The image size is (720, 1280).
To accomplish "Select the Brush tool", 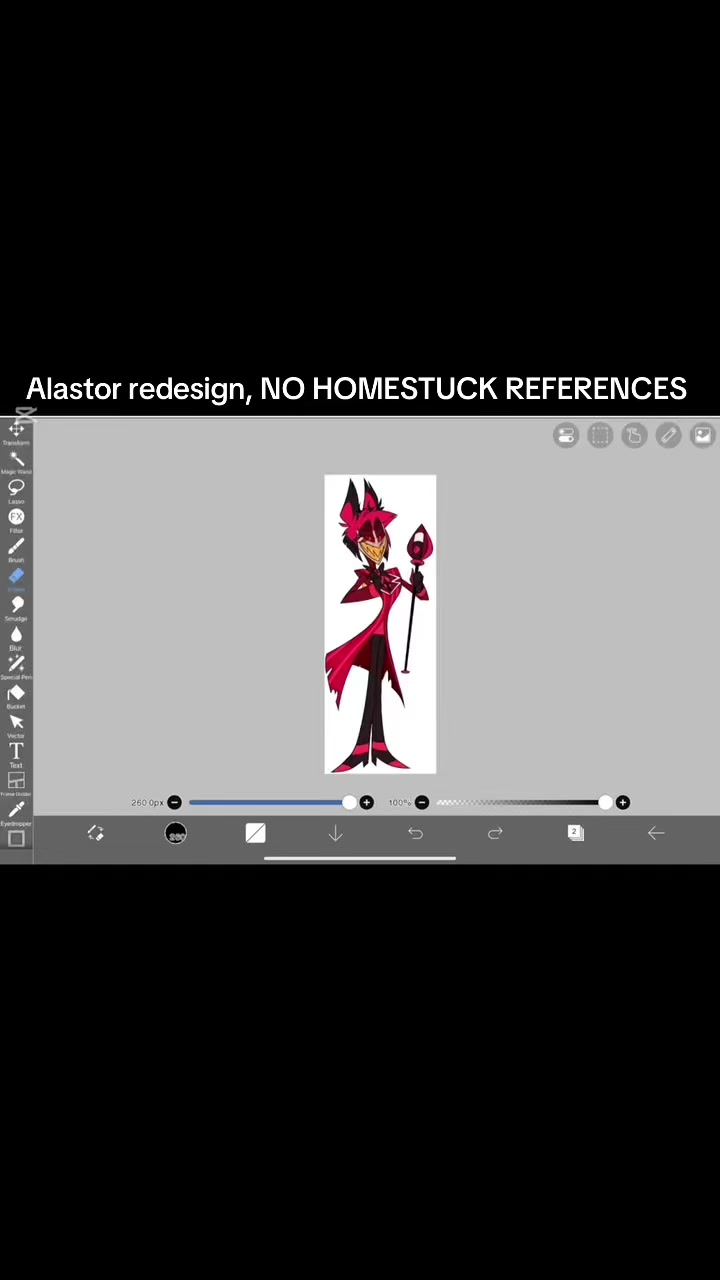I will [16, 549].
